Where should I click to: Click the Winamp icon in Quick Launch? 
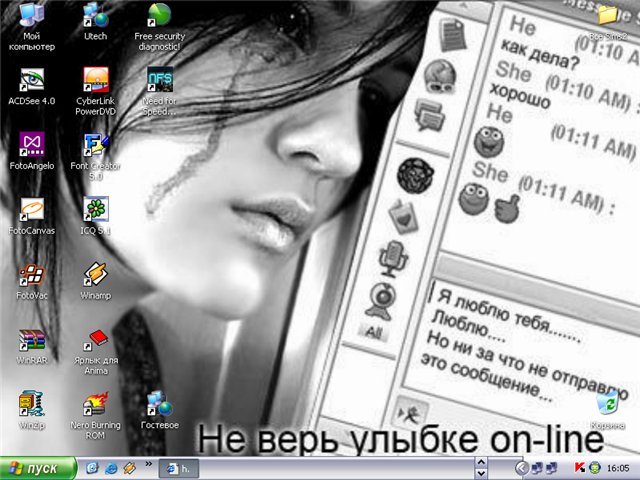coord(129,468)
